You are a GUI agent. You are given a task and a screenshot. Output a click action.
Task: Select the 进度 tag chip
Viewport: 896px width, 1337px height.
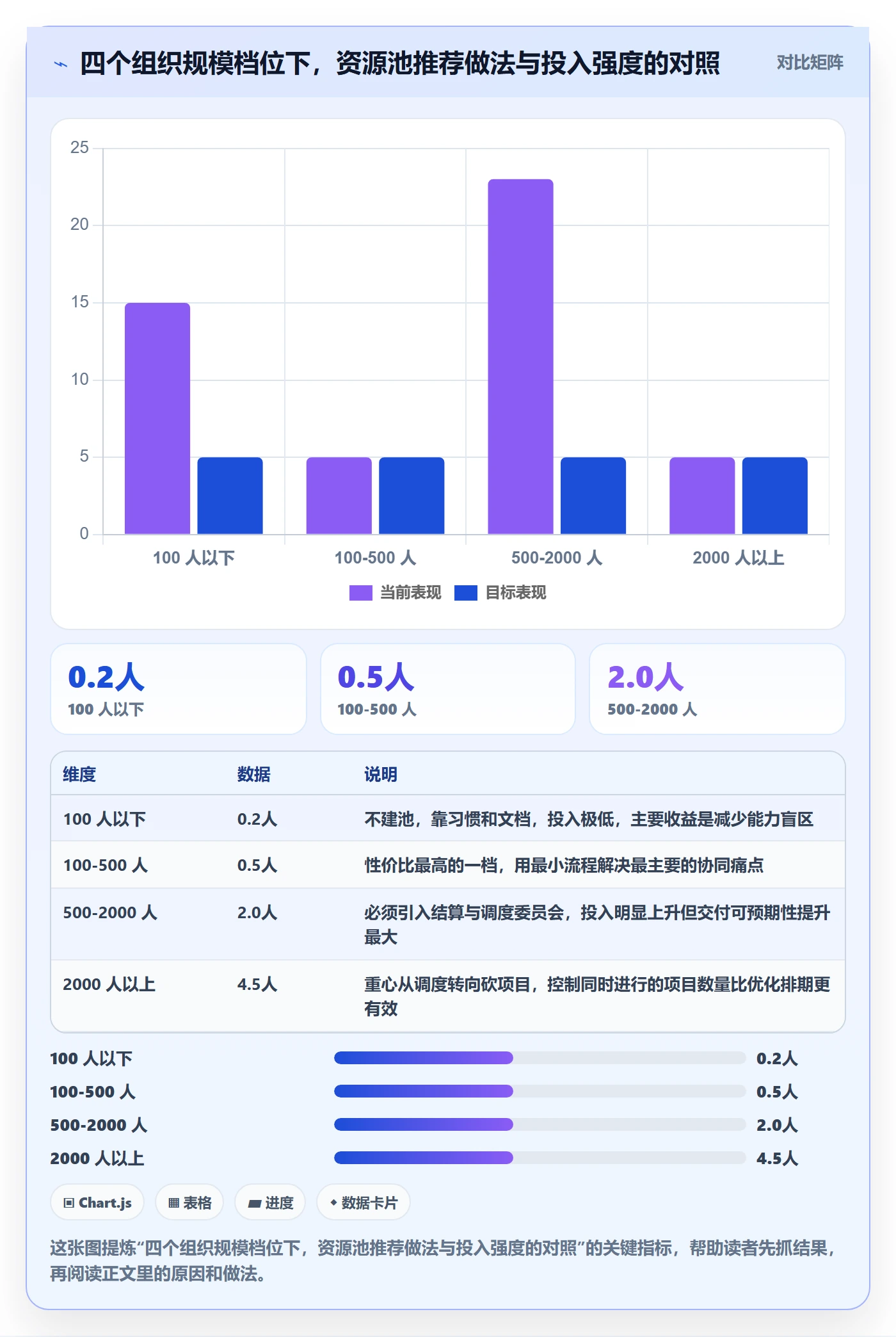tap(270, 1203)
